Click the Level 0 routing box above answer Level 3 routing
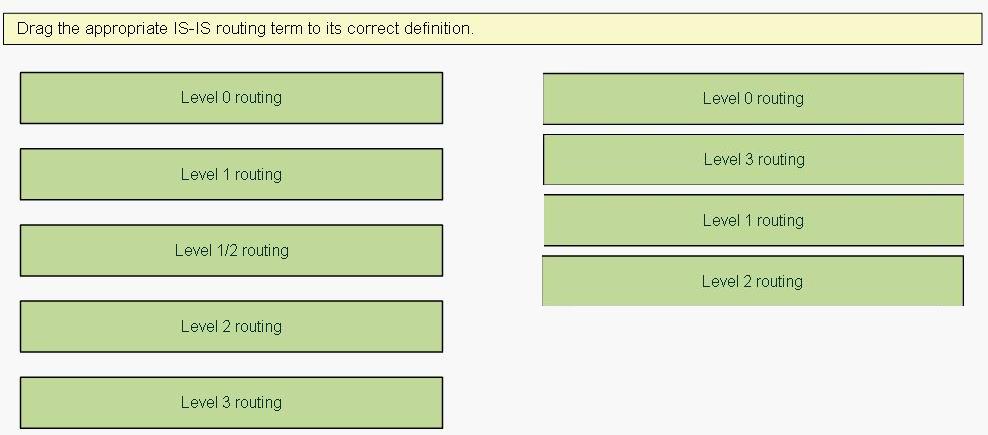The image size is (988, 435). click(753, 99)
